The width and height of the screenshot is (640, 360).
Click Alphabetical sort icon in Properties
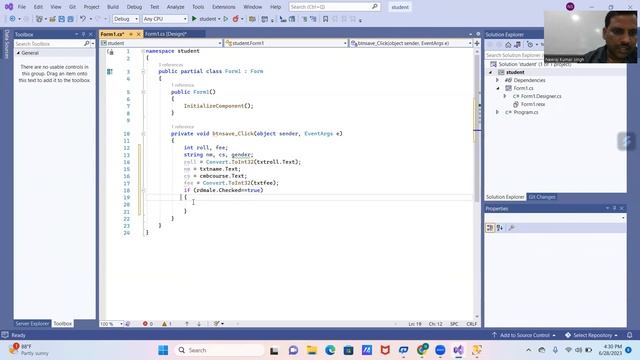(x=500, y=228)
